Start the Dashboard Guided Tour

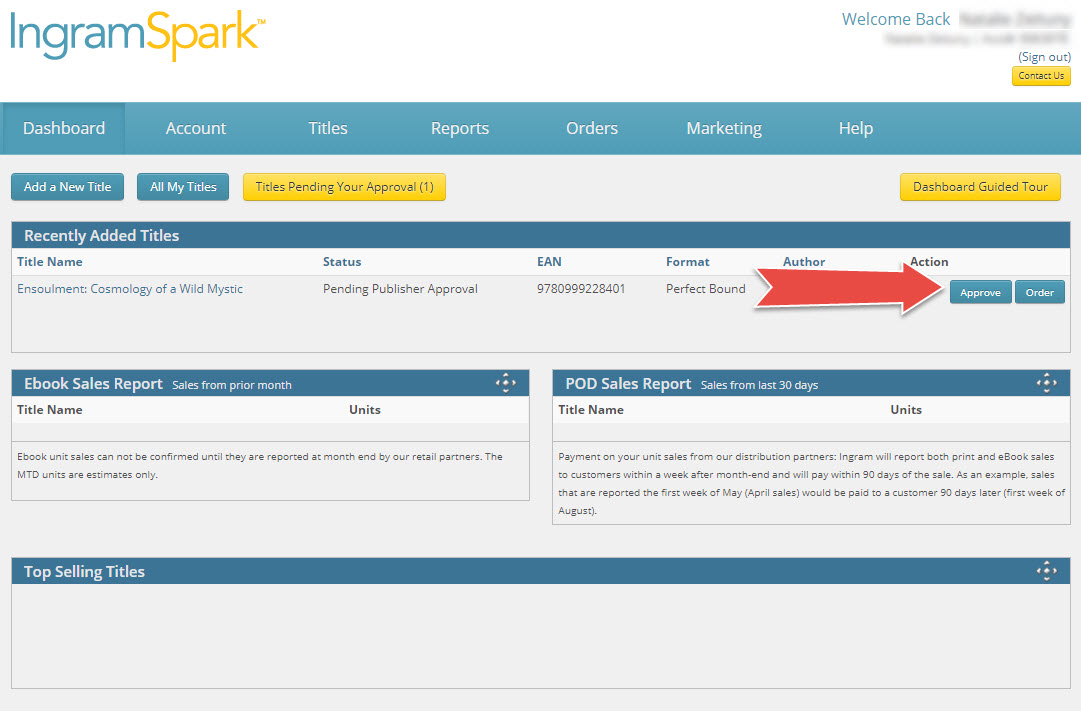pos(980,187)
